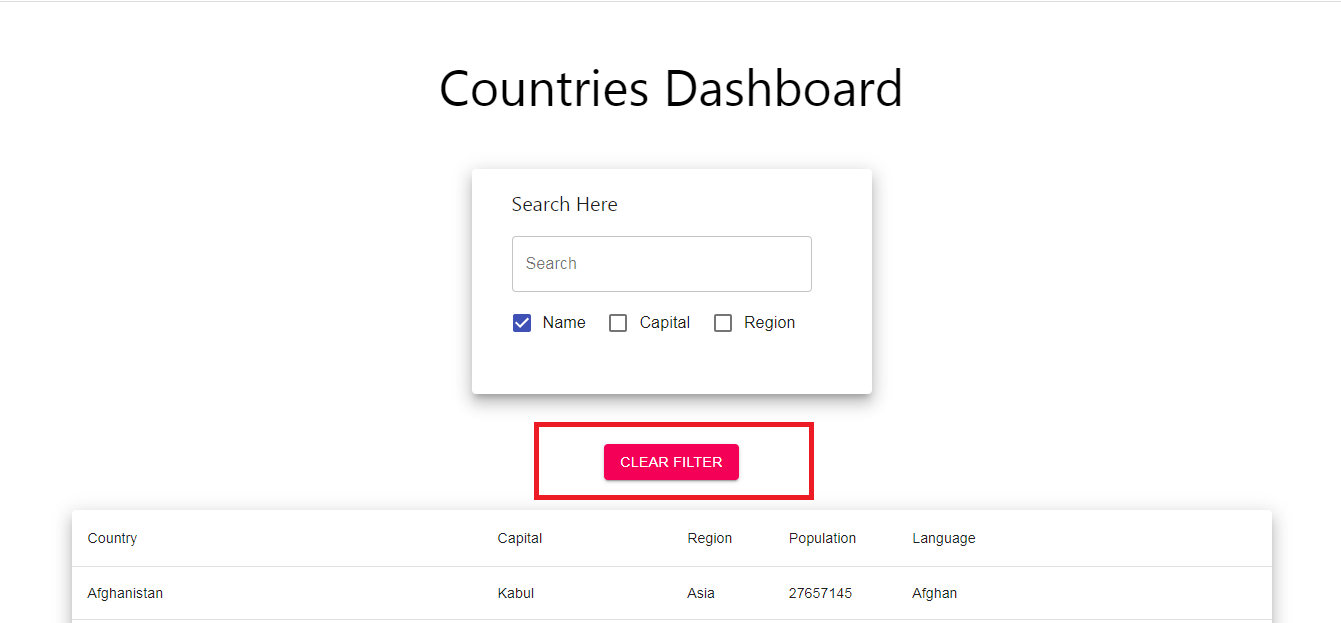Viewport: 1341px width, 623px height.
Task: Click the Kabul capital cell
Action: 515,593
